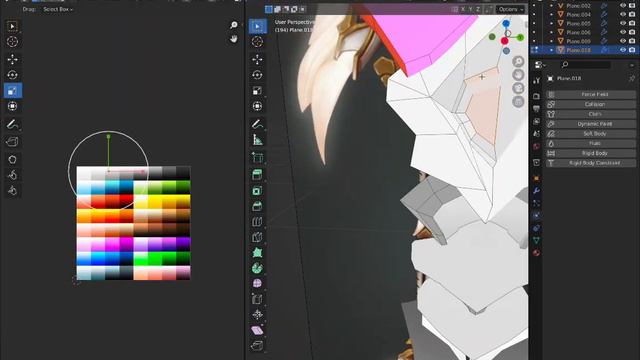The height and width of the screenshot is (360, 640).
Task: Click the green Y scale gizmo handle in UV editor
Action: pos(109,136)
